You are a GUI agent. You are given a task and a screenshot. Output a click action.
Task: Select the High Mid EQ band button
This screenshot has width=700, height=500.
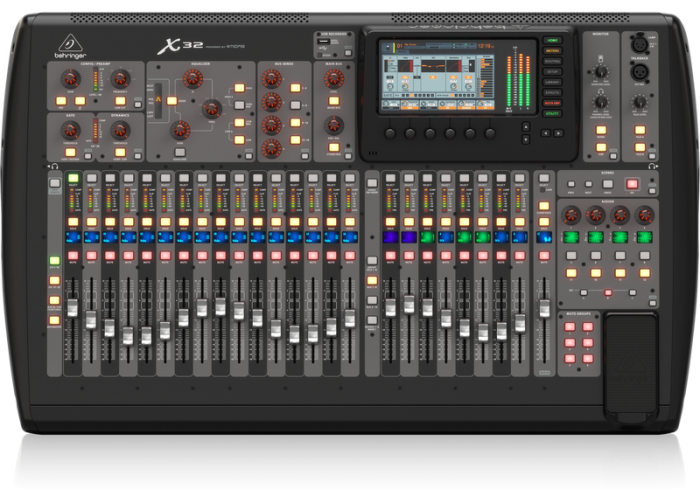click(240, 105)
